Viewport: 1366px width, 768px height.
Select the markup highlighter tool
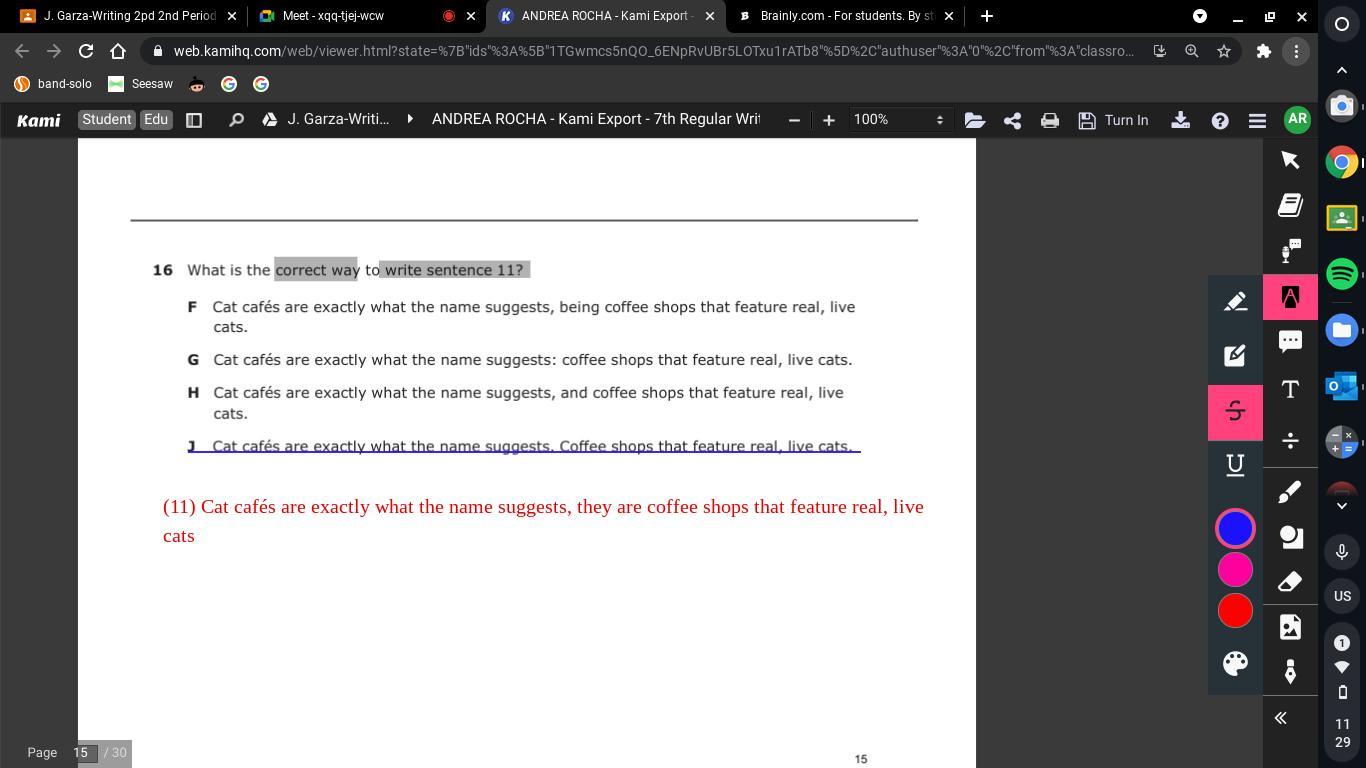pyautogui.click(x=1290, y=297)
